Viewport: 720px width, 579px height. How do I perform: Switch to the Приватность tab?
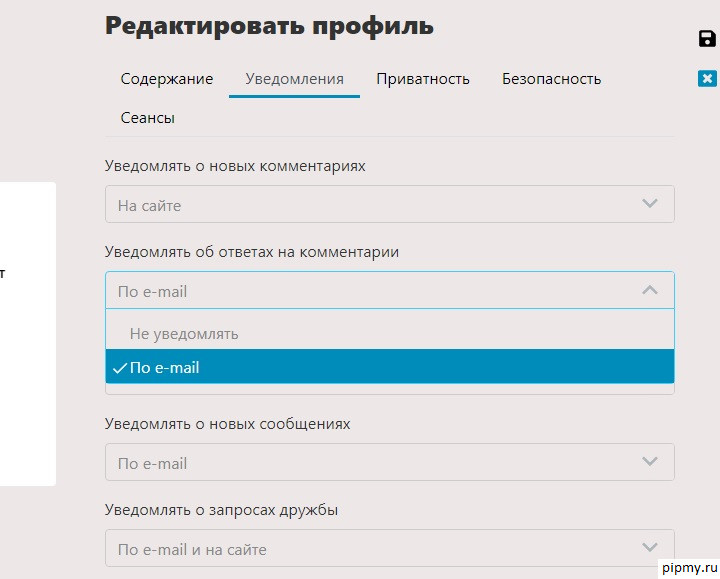tap(423, 79)
